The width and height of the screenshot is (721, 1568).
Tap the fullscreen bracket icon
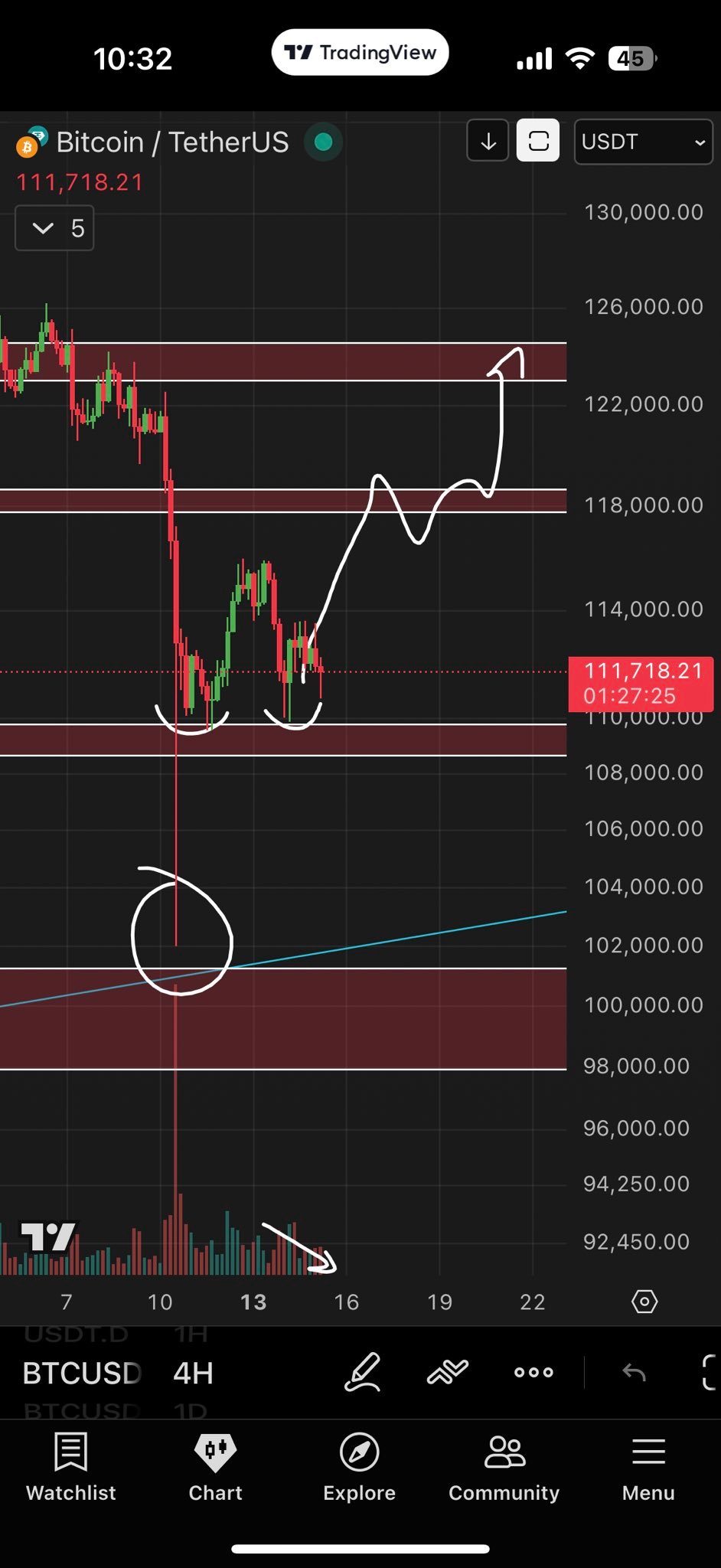point(710,1372)
